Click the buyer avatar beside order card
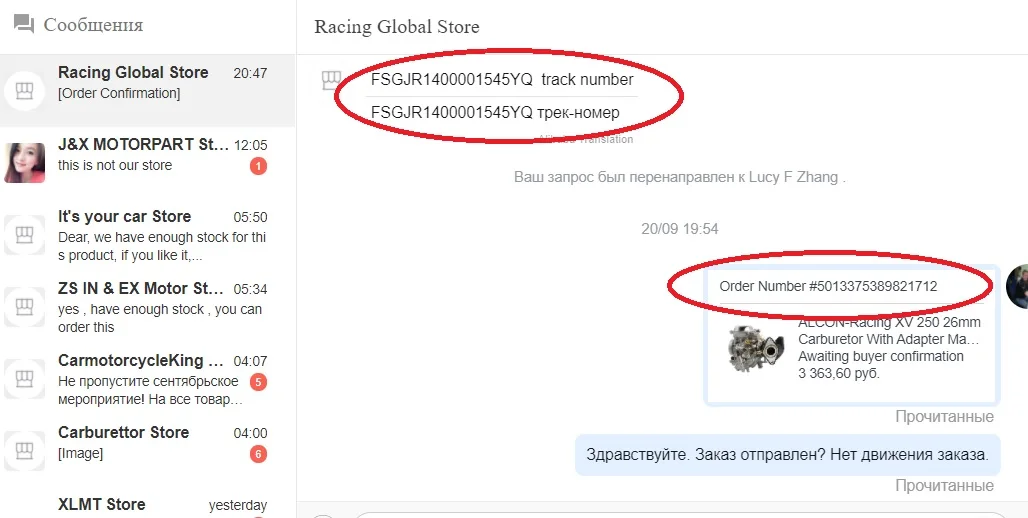 (x=1017, y=286)
